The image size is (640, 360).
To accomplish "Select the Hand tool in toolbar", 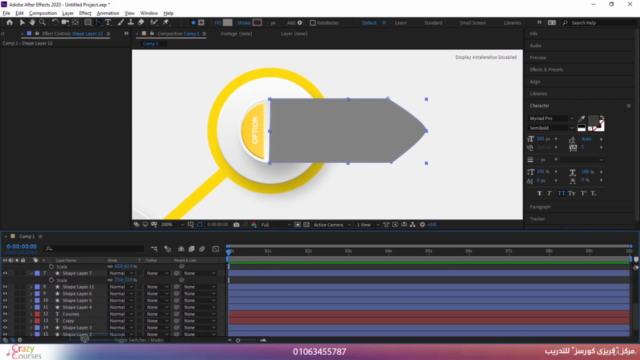I will click(32, 22).
